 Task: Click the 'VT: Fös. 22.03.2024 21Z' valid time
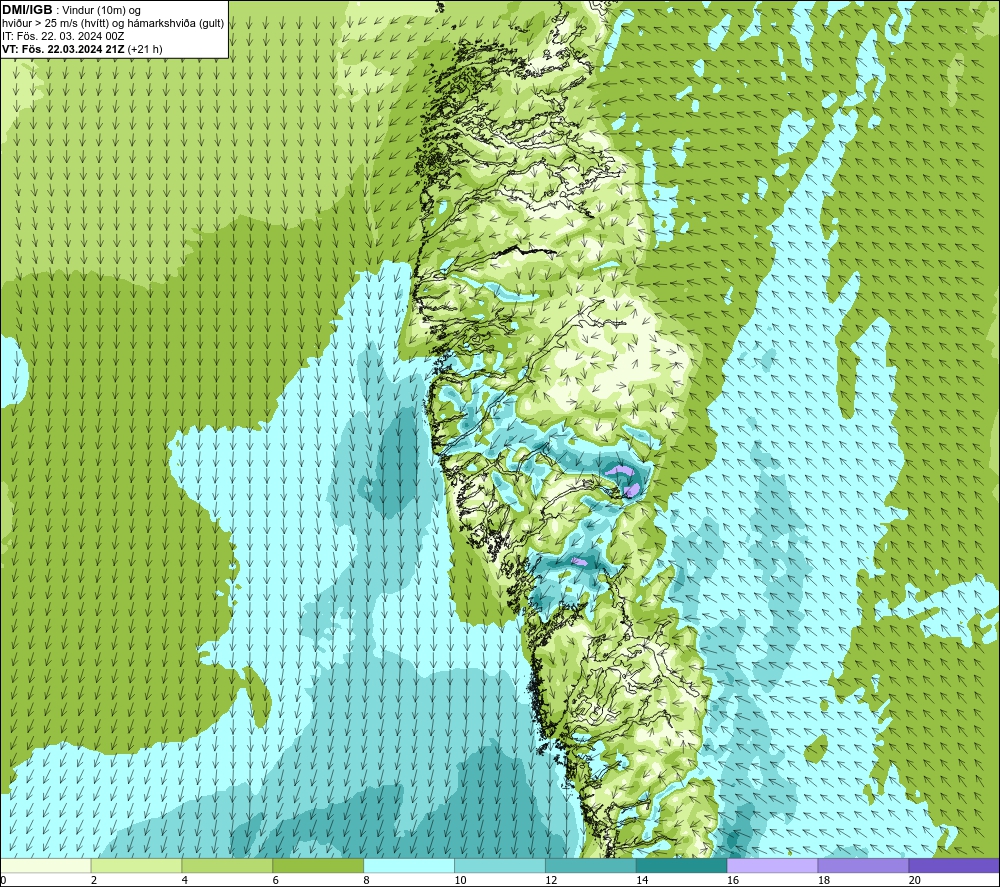tap(63, 49)
